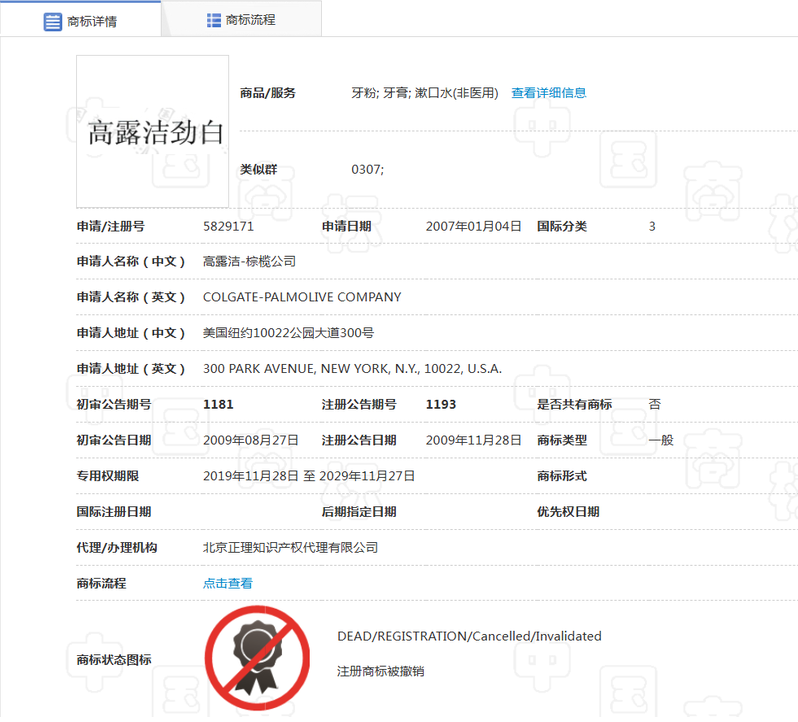Select application date 2007年01月04日
798x722 pixels.
[473, 226]
